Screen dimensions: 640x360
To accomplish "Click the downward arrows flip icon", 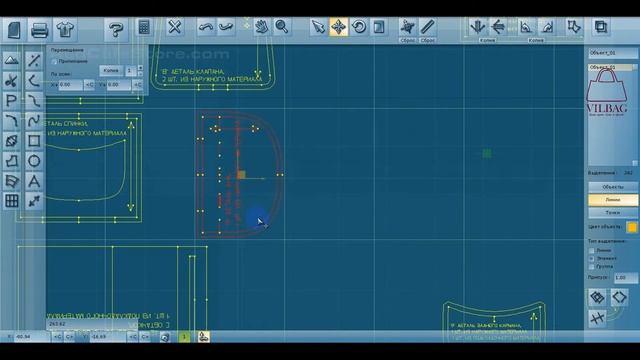I will [477, 27].
